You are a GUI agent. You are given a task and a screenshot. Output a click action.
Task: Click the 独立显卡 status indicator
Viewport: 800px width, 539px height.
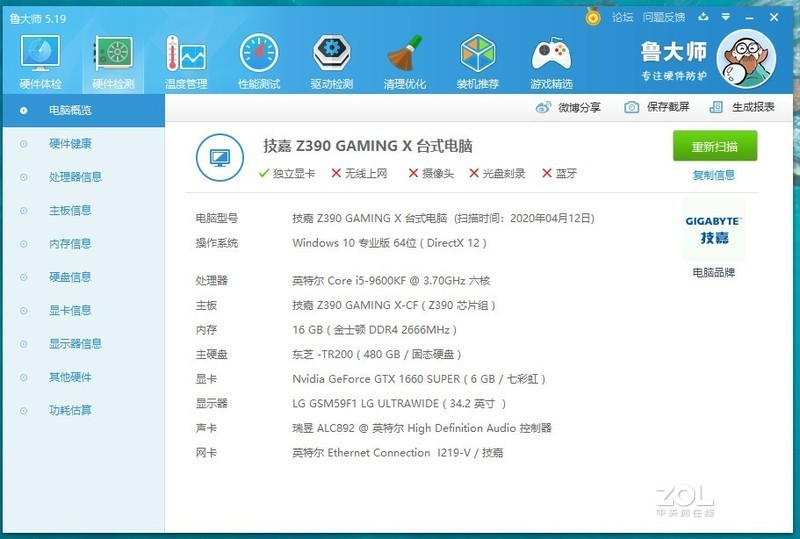(x=287, y=174)
